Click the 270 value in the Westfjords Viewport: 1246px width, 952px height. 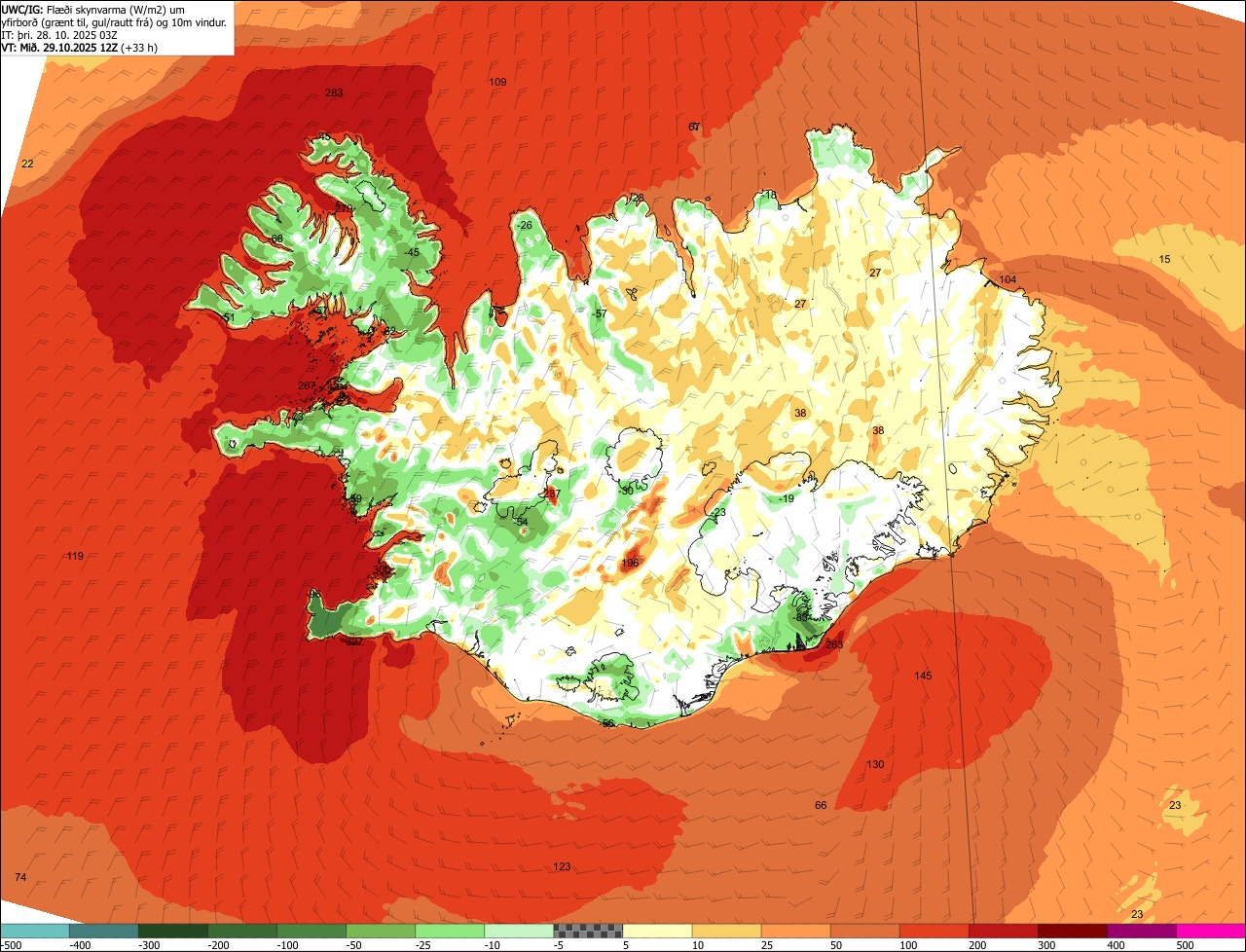click(x=344, y=208)
